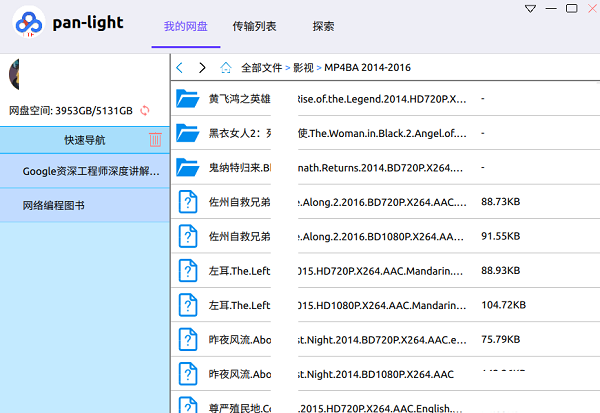Image resolution: width=600 pixels, height=413 pixels.
Task: Click file icon of the 91.55KB row
Action: [188, 236]
